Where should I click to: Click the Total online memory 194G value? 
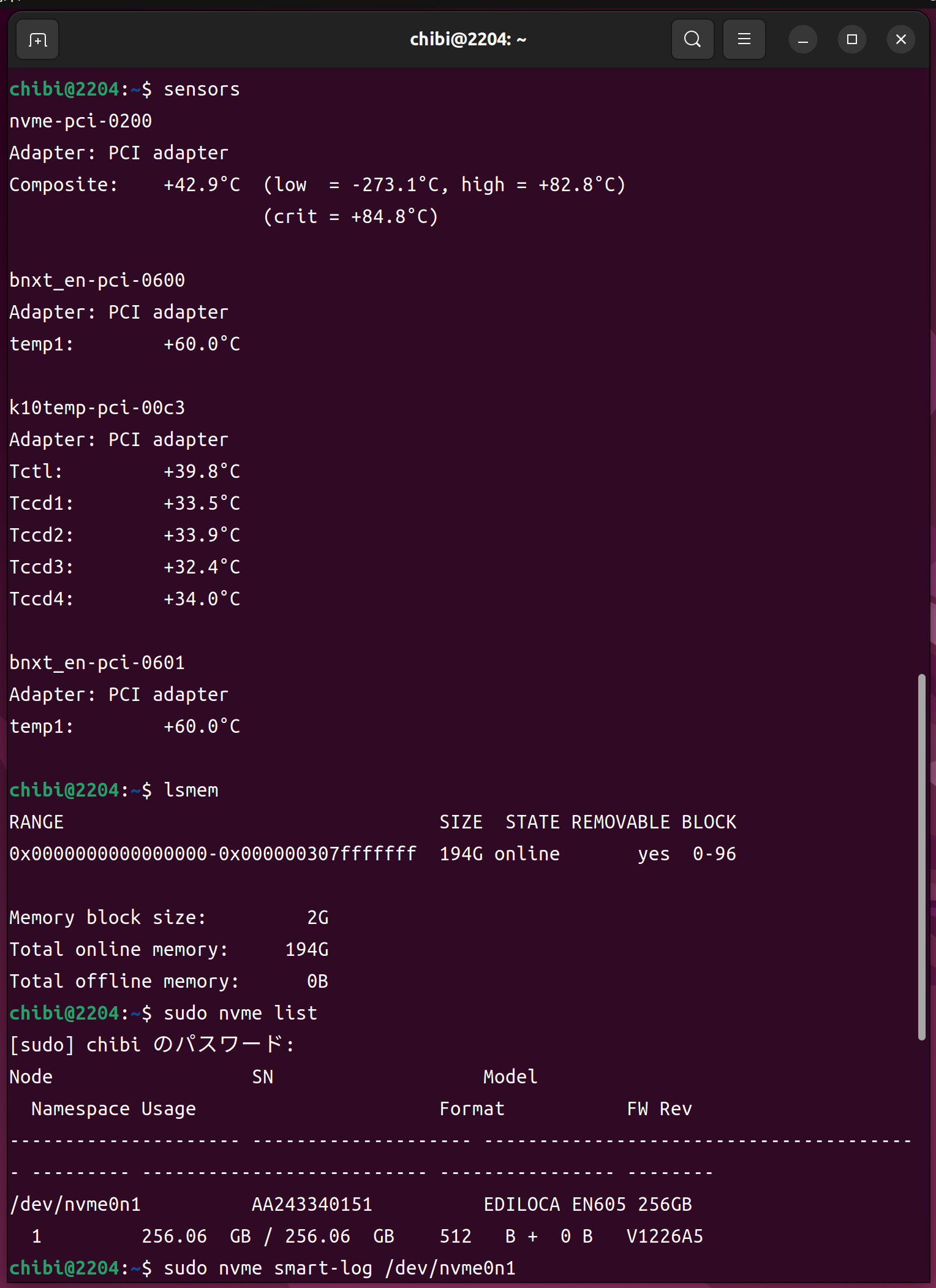pyautogui.click(x=306, y=950)
